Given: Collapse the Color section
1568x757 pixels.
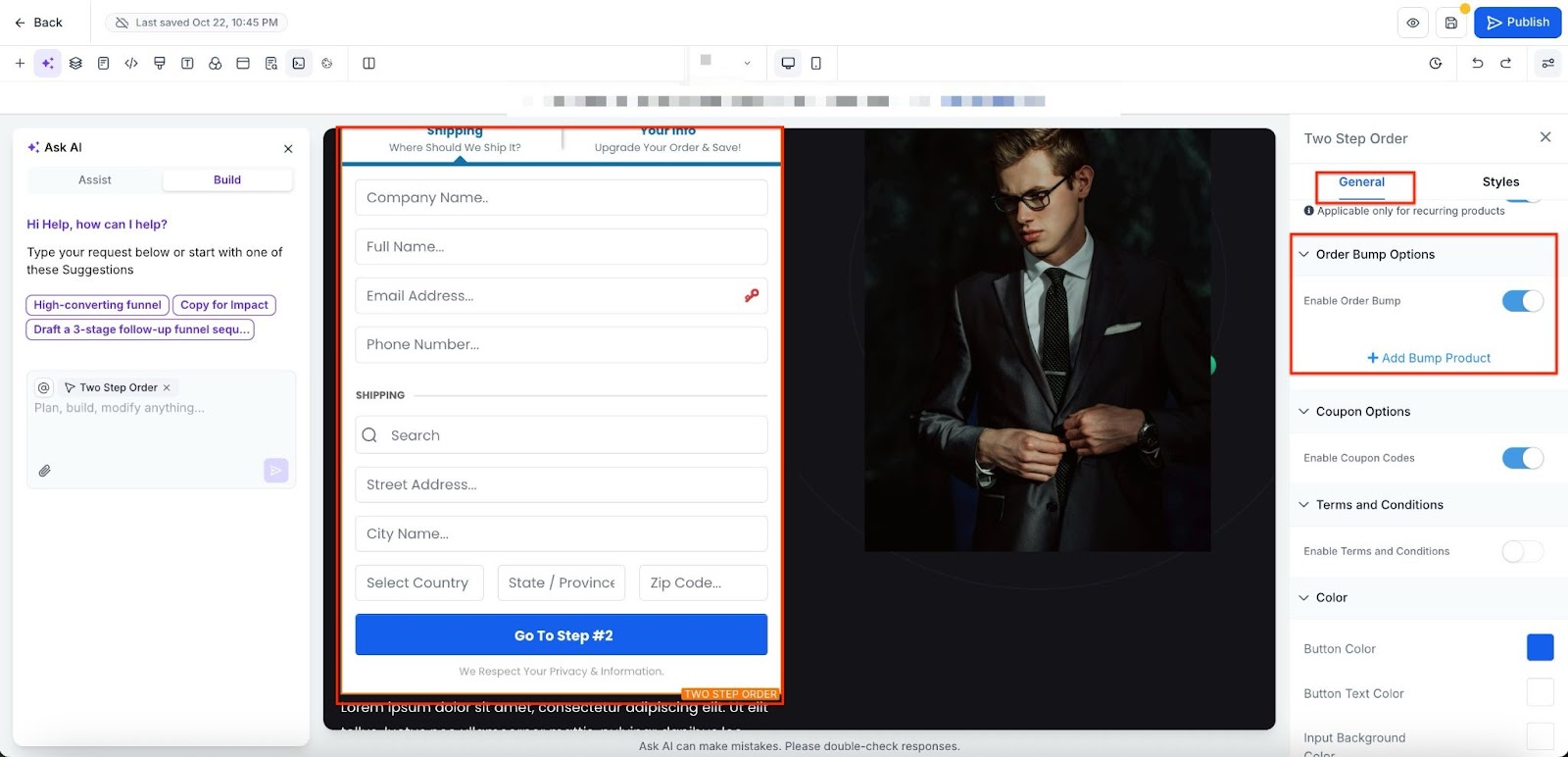Looking at the screenshot, I should (x=1304, y=597).
